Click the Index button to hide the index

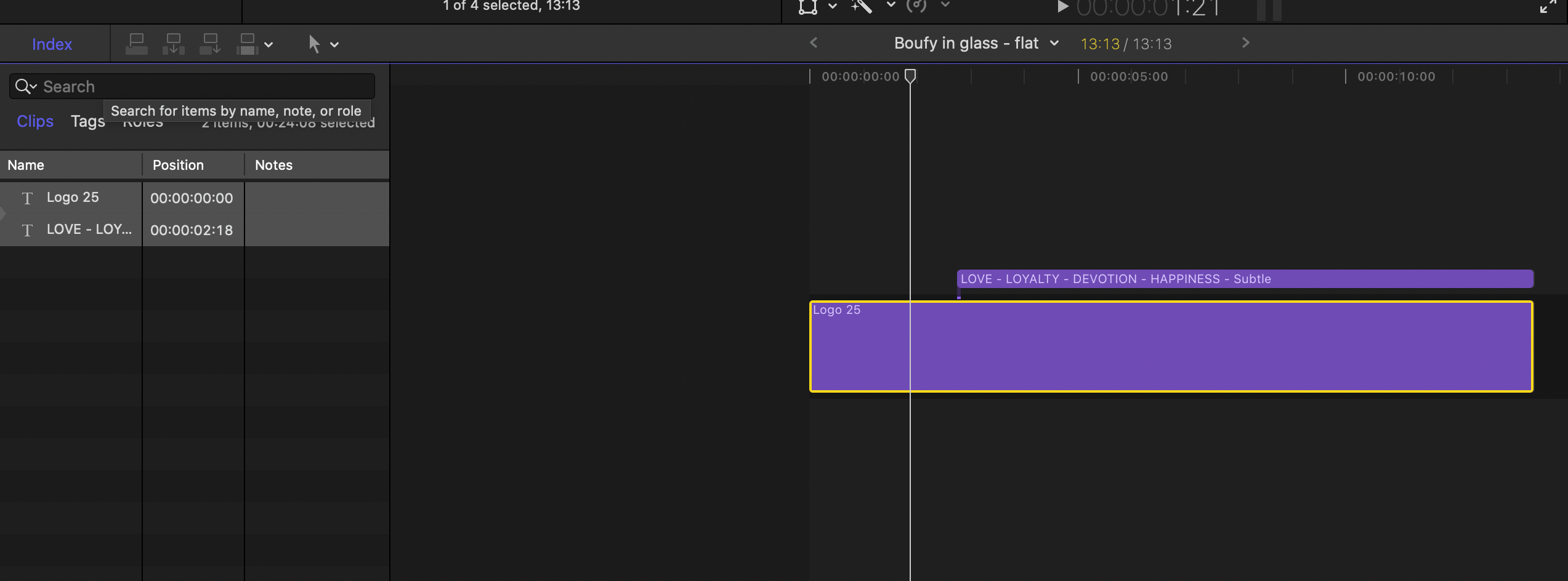(52, 44)
